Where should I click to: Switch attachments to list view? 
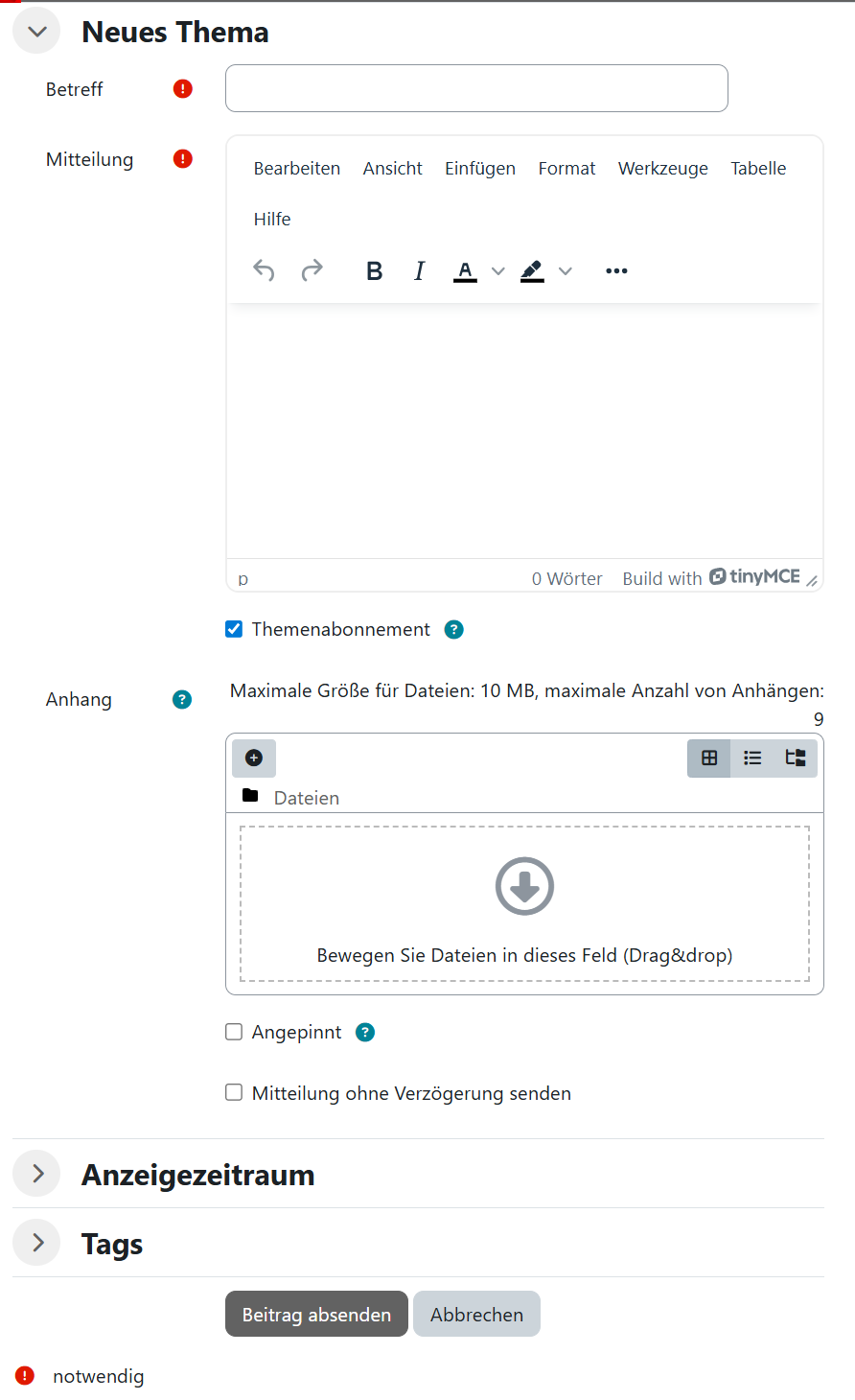click(752, 758)
